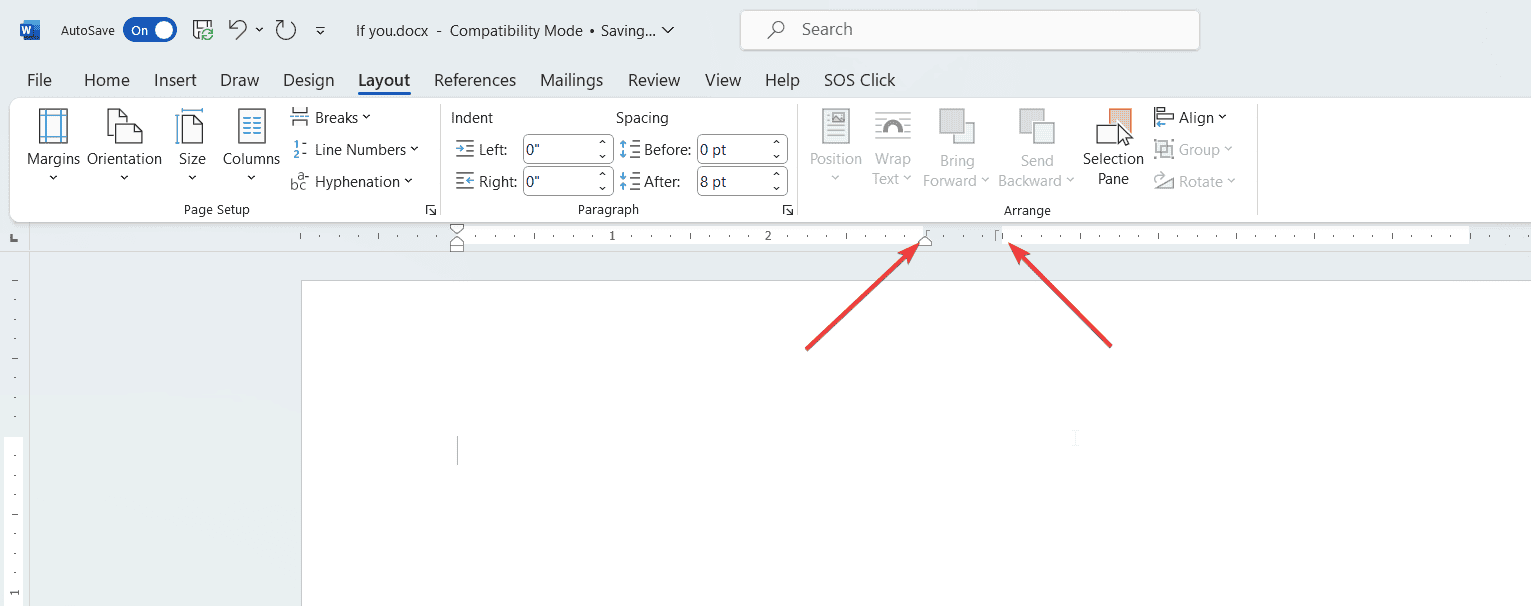1531x606 pixels.
Task: Open the SOS Click tab
Action: tap(860, 80)
